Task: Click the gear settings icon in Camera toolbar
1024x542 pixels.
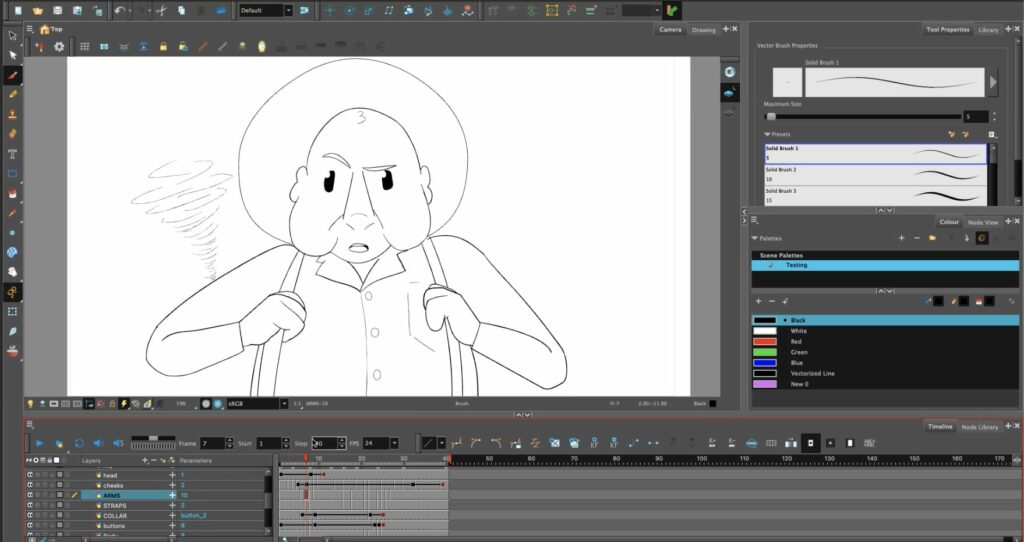Action: click(59, 46)
